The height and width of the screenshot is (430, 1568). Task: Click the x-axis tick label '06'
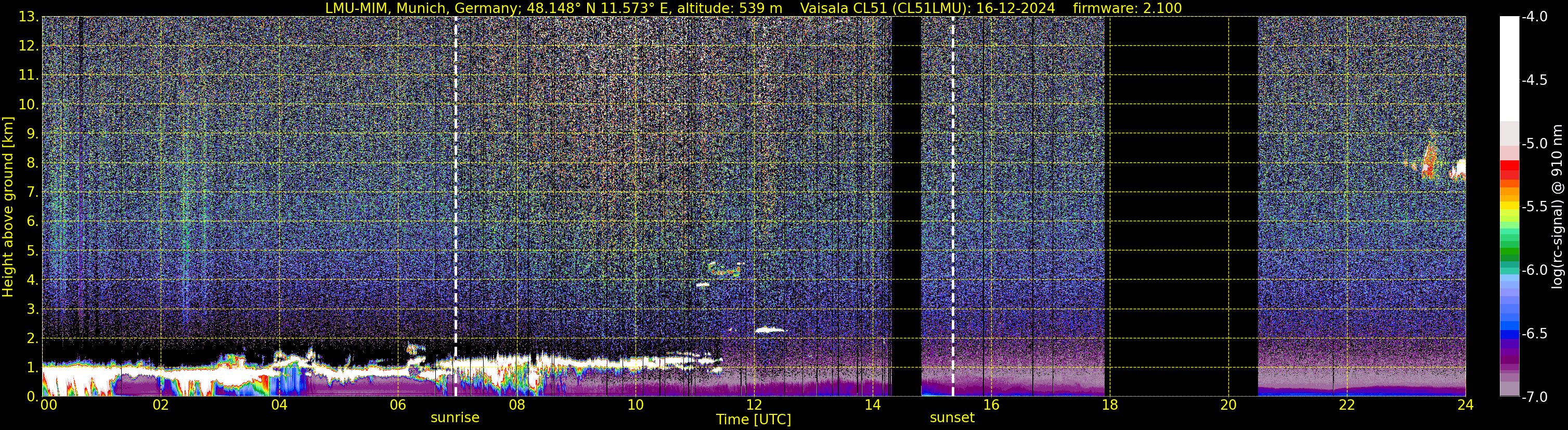pos(397,405)
